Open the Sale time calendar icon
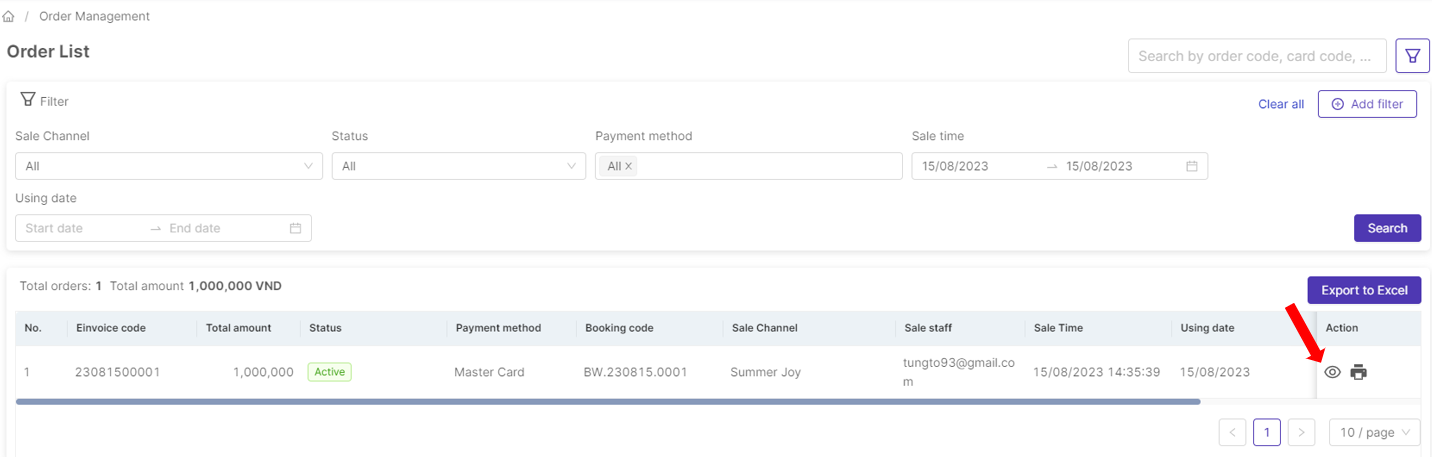Image resolution: width=1432 pixels, height=457 pixels. 1192,166
